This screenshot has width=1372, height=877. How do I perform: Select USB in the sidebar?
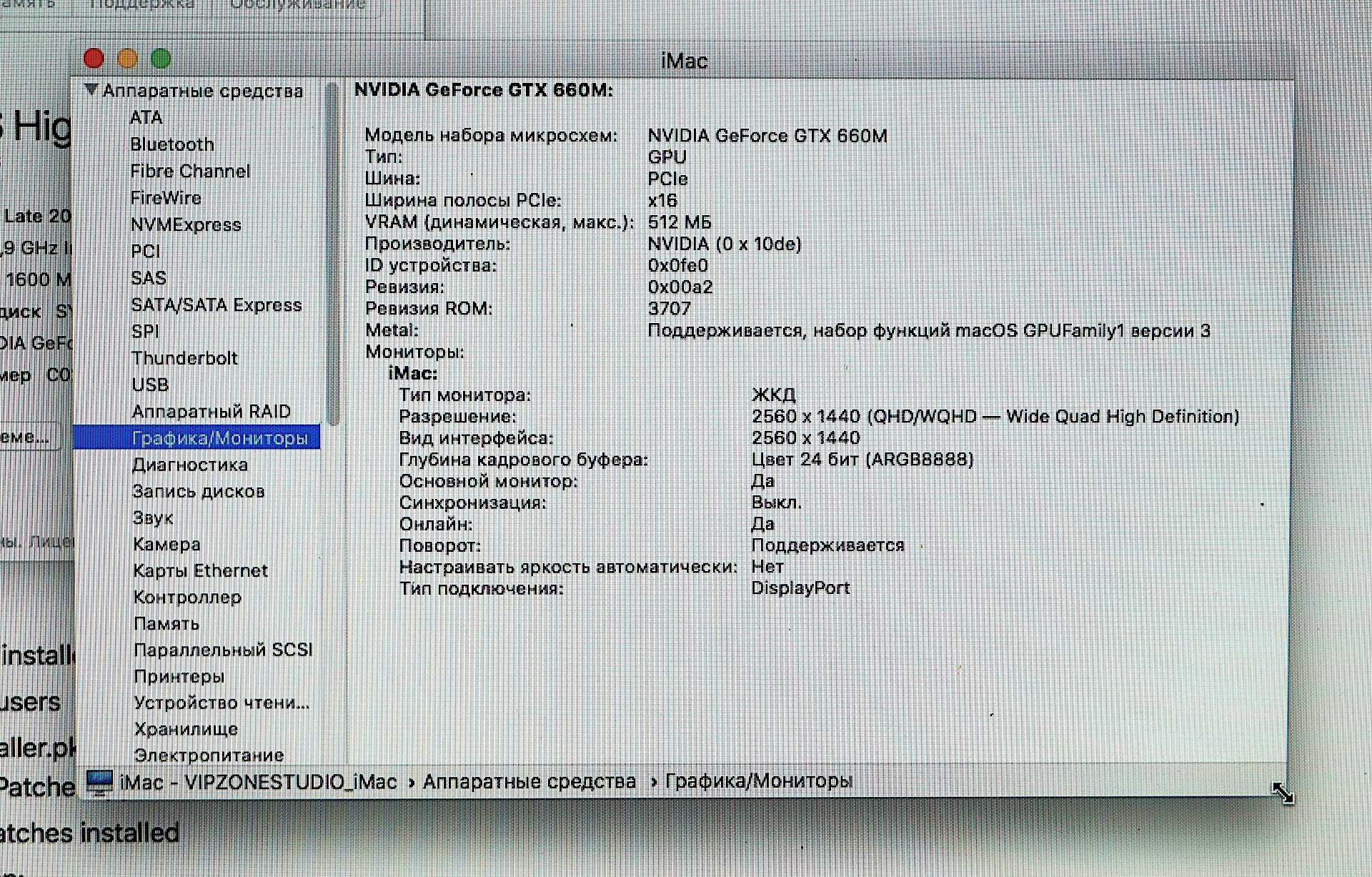pos(150,385)
